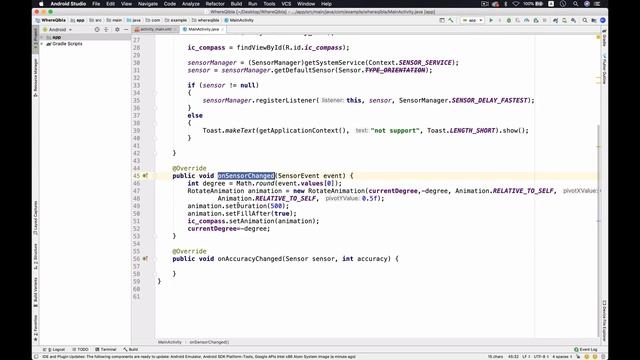The image size is (640, 360).
Task: Click the highlighted onSensorChanged method name
Action: tap(246, 176)
